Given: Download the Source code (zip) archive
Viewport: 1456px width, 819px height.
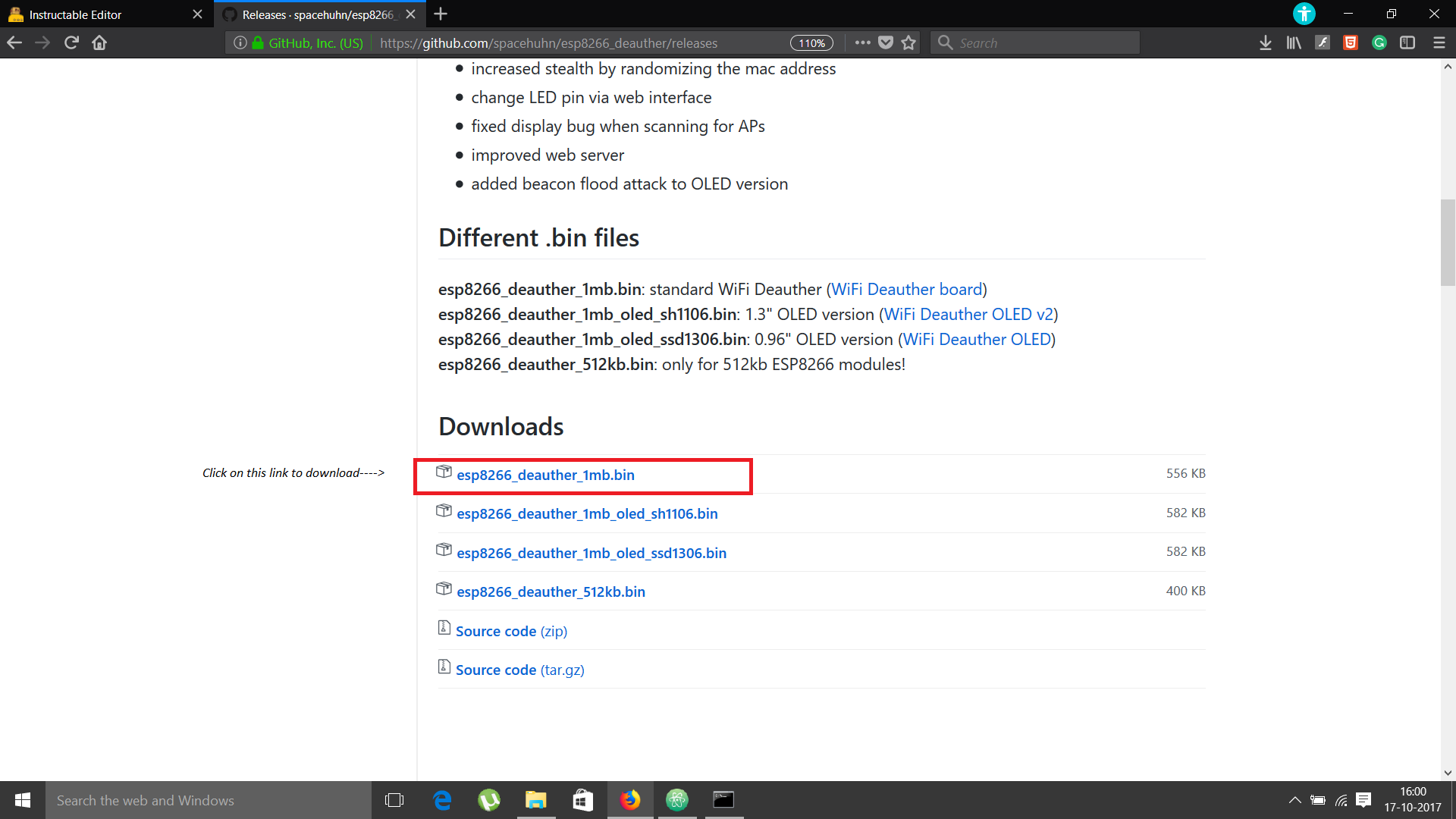Looking at the screenshot, I should pyautogui.click(x=511, y=631).
